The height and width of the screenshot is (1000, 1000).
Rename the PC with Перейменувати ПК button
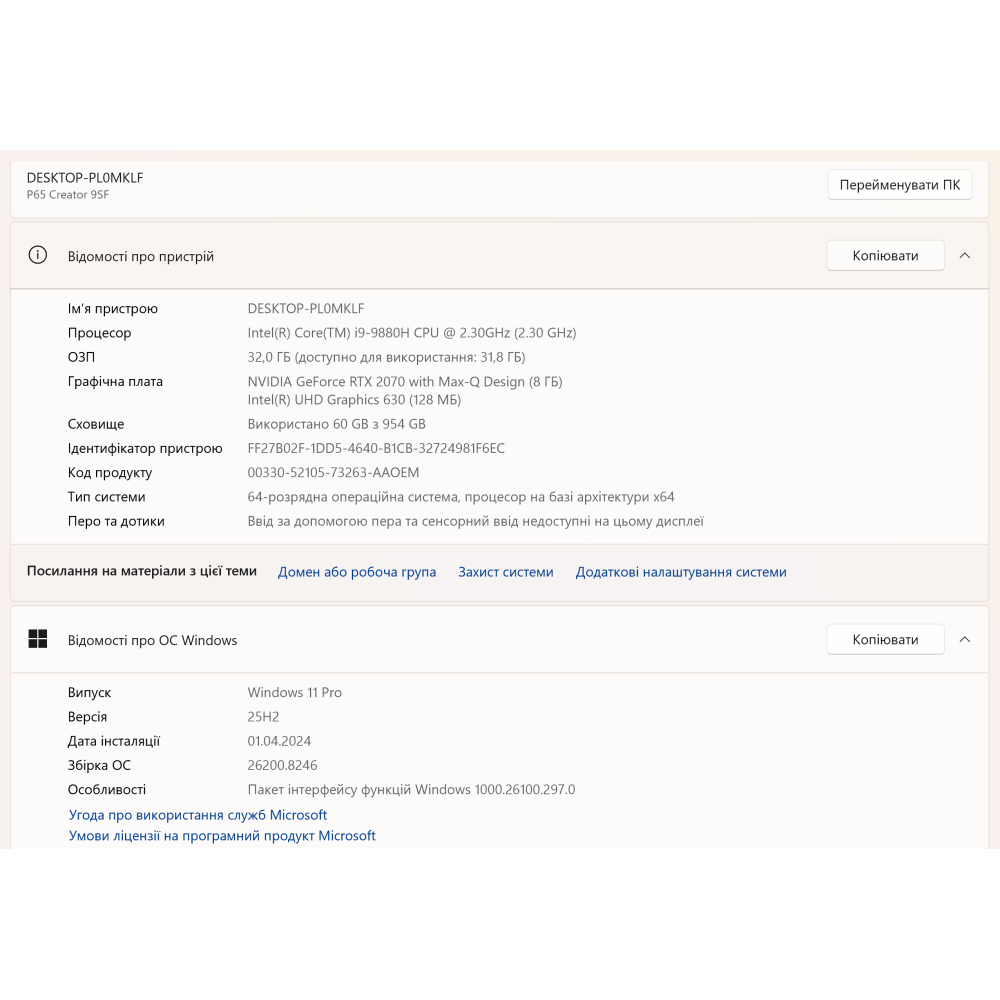pos(899,185)
